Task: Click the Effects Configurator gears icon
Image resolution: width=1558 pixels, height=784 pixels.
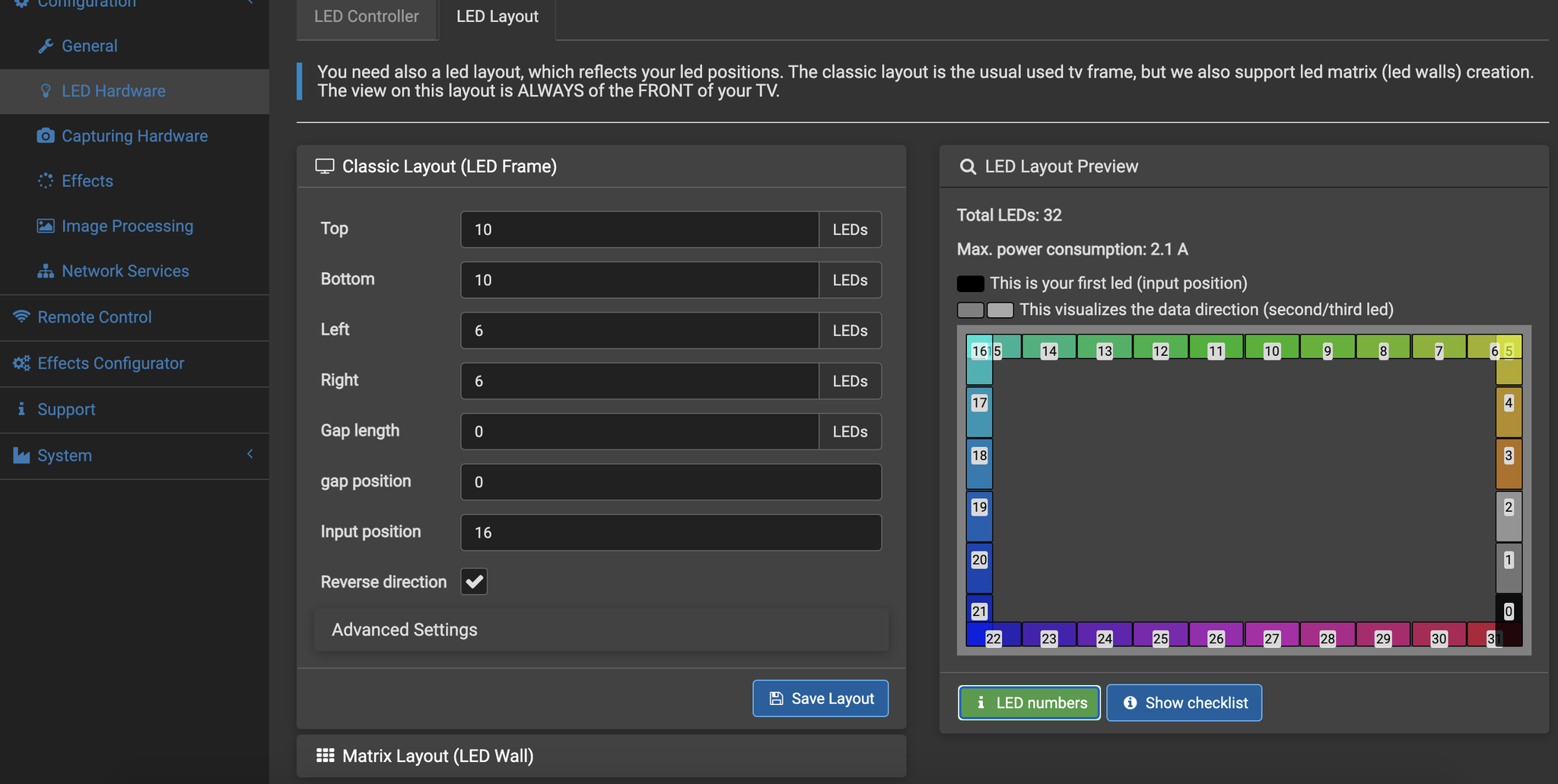Action: pos(21,363)
